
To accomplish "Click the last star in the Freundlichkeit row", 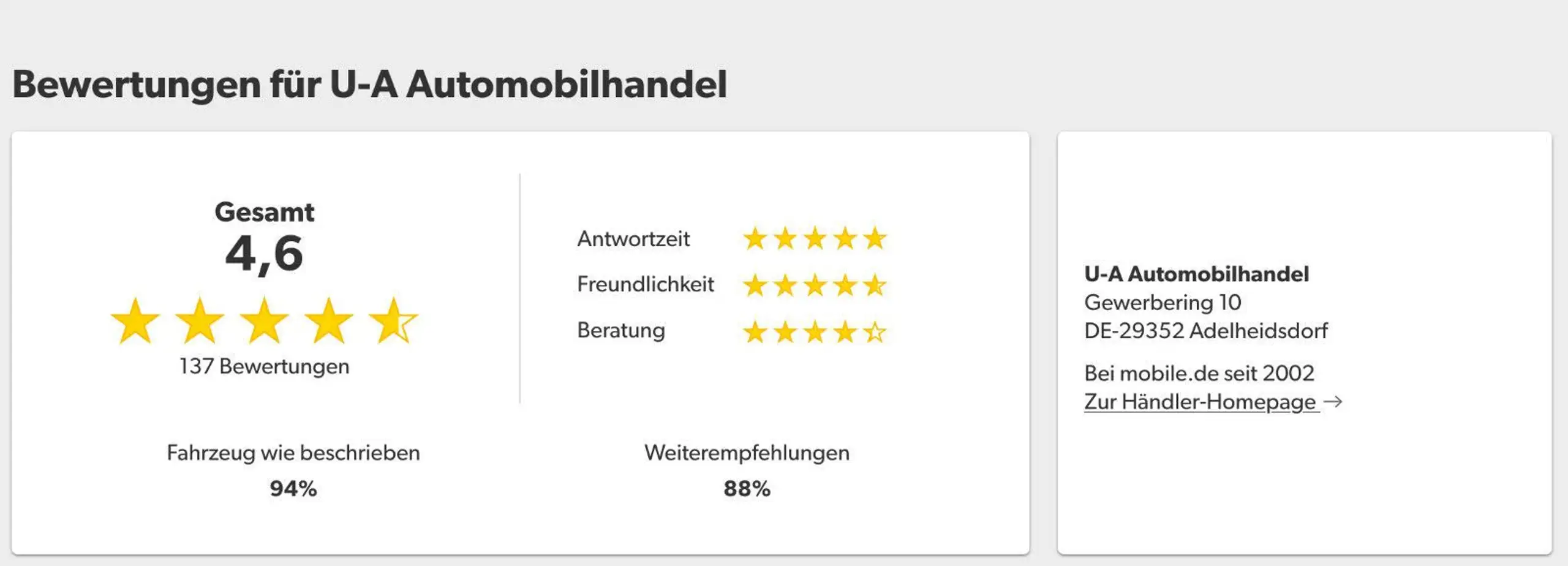I will click(875, 285).
